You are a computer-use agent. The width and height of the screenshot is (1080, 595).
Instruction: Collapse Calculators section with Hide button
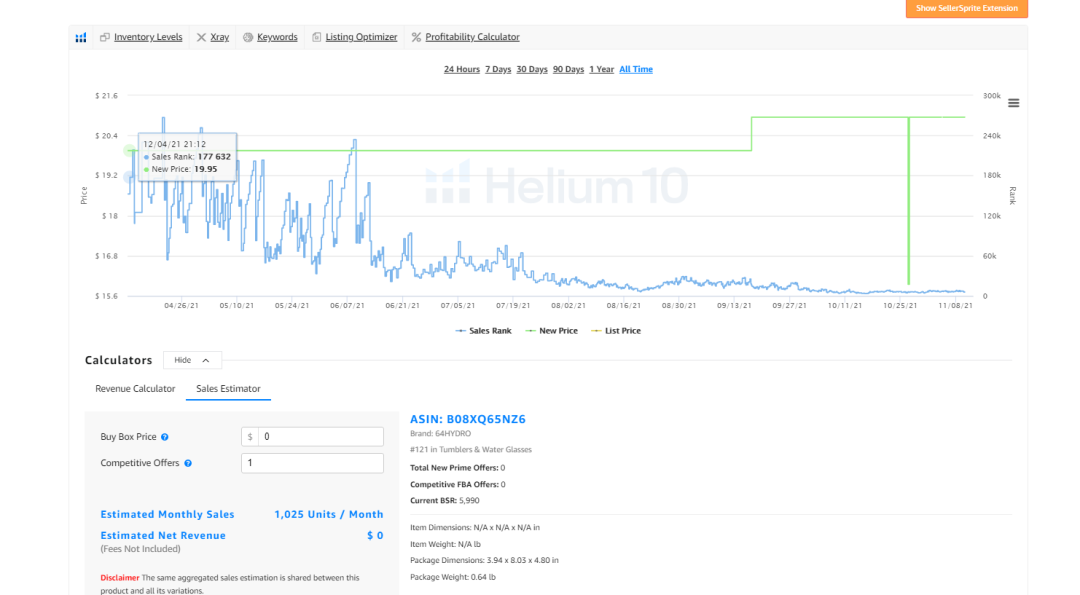[x=192, y=360]
